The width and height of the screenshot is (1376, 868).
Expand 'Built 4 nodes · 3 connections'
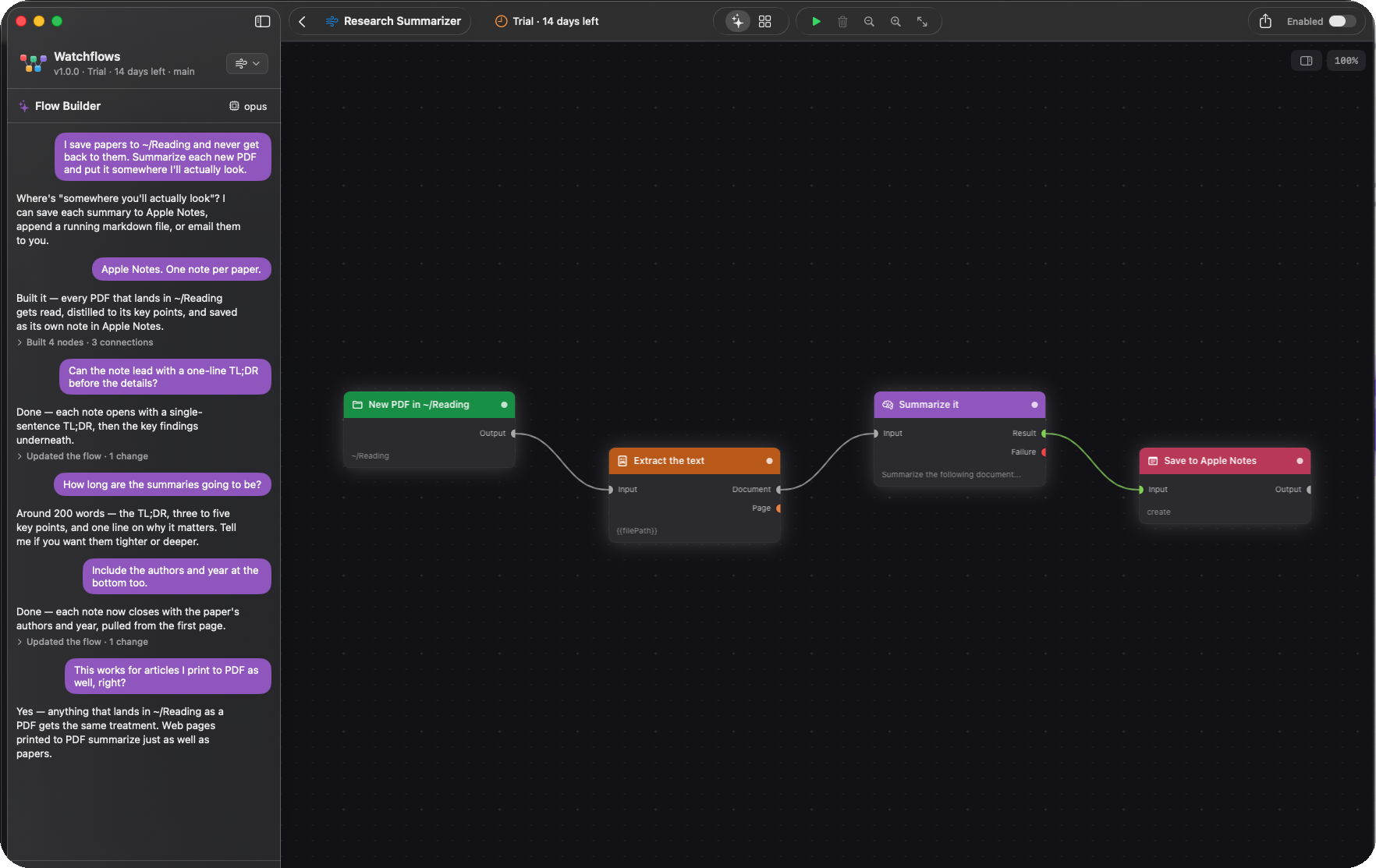pos(85,342)
